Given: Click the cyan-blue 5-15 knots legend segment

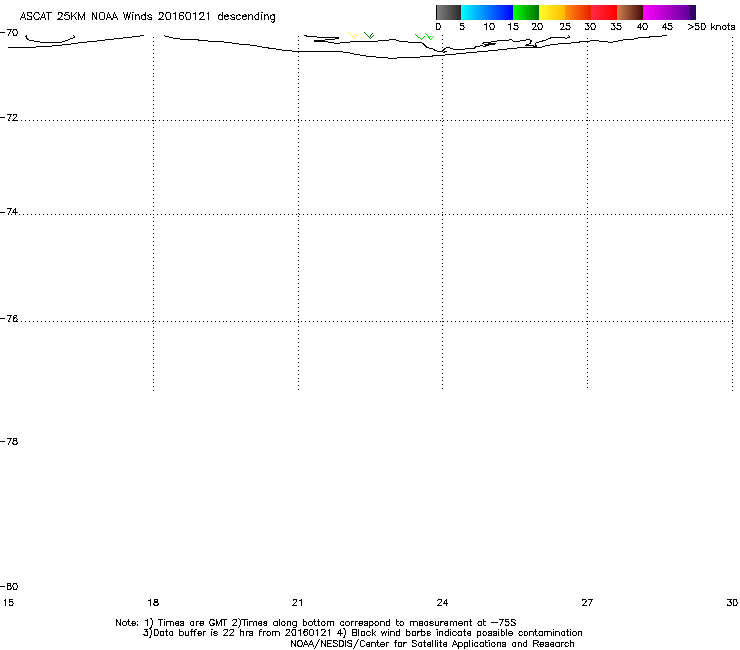Looking at the screenshot, I should (487, 12).
